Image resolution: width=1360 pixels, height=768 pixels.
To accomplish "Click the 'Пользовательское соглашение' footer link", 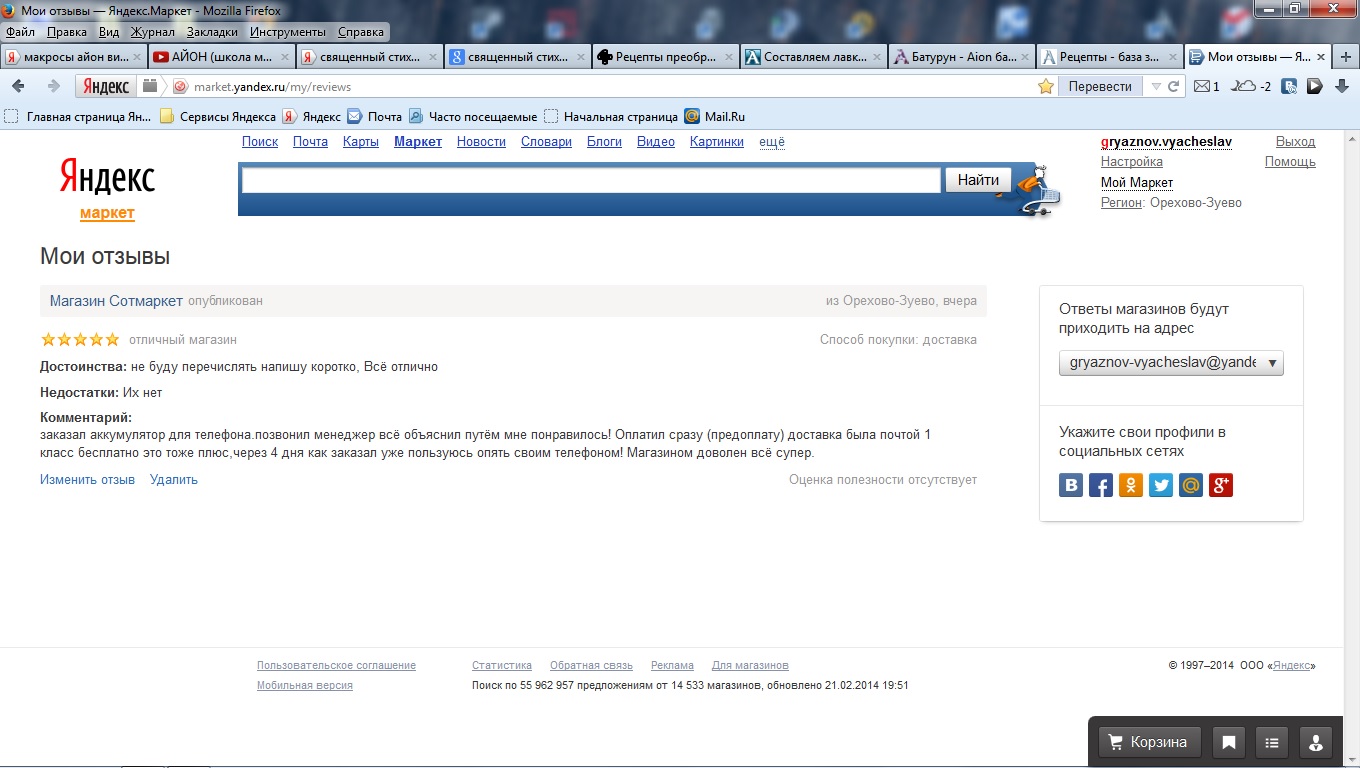I will (336, 666).
